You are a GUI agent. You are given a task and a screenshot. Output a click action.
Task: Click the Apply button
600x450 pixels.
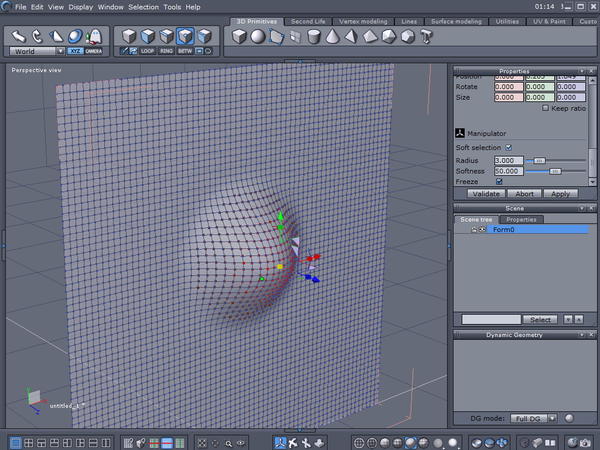point(561,194)
